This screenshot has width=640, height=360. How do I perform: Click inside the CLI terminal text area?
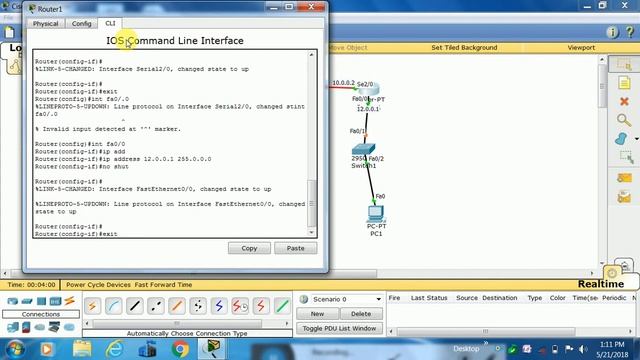pos(170,144)
